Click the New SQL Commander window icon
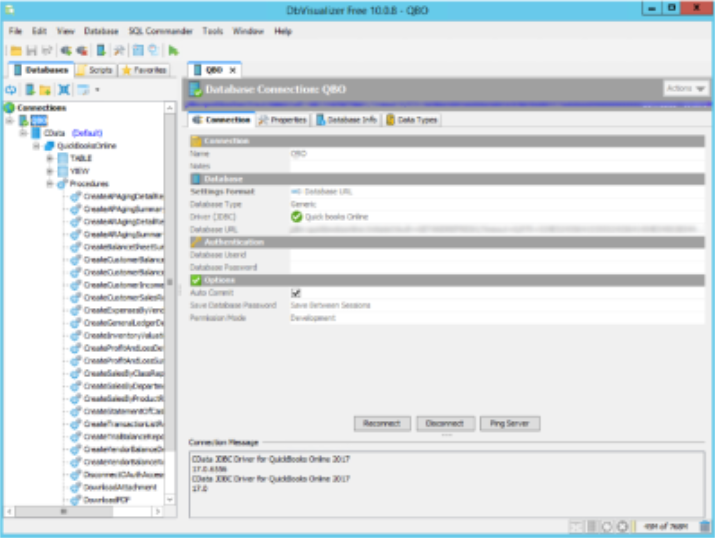Viewport: 715px width, 538px height. point(138,51)
